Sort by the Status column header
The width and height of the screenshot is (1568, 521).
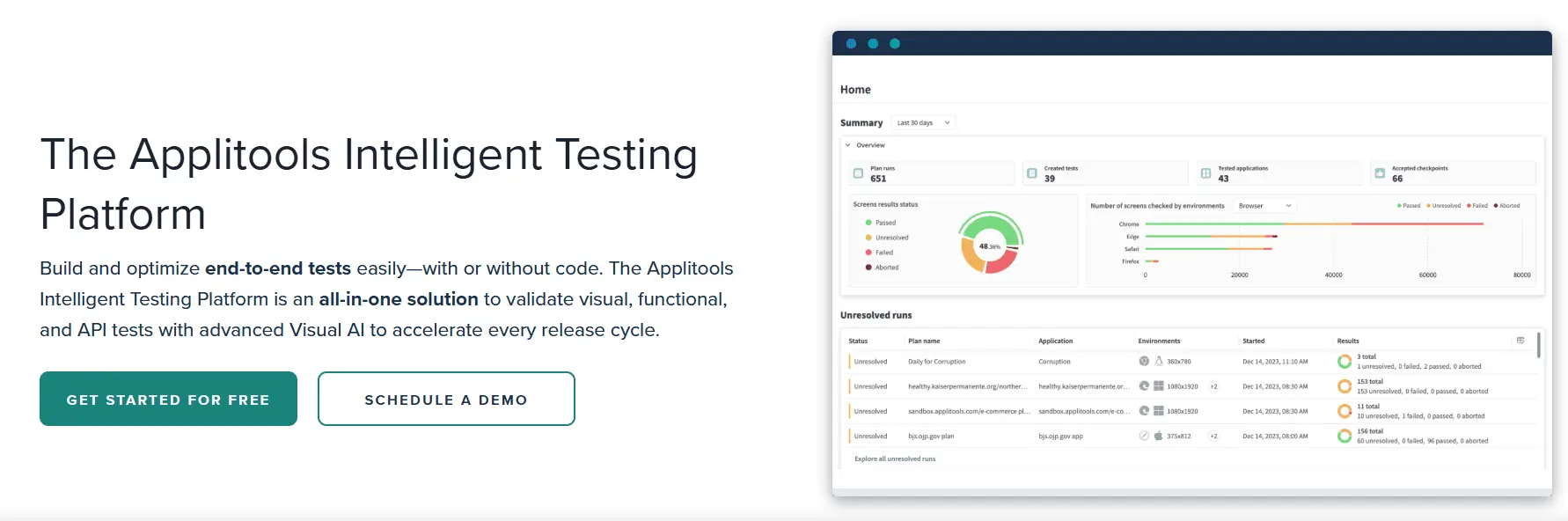pyautogui.click(x=858, y=341)
